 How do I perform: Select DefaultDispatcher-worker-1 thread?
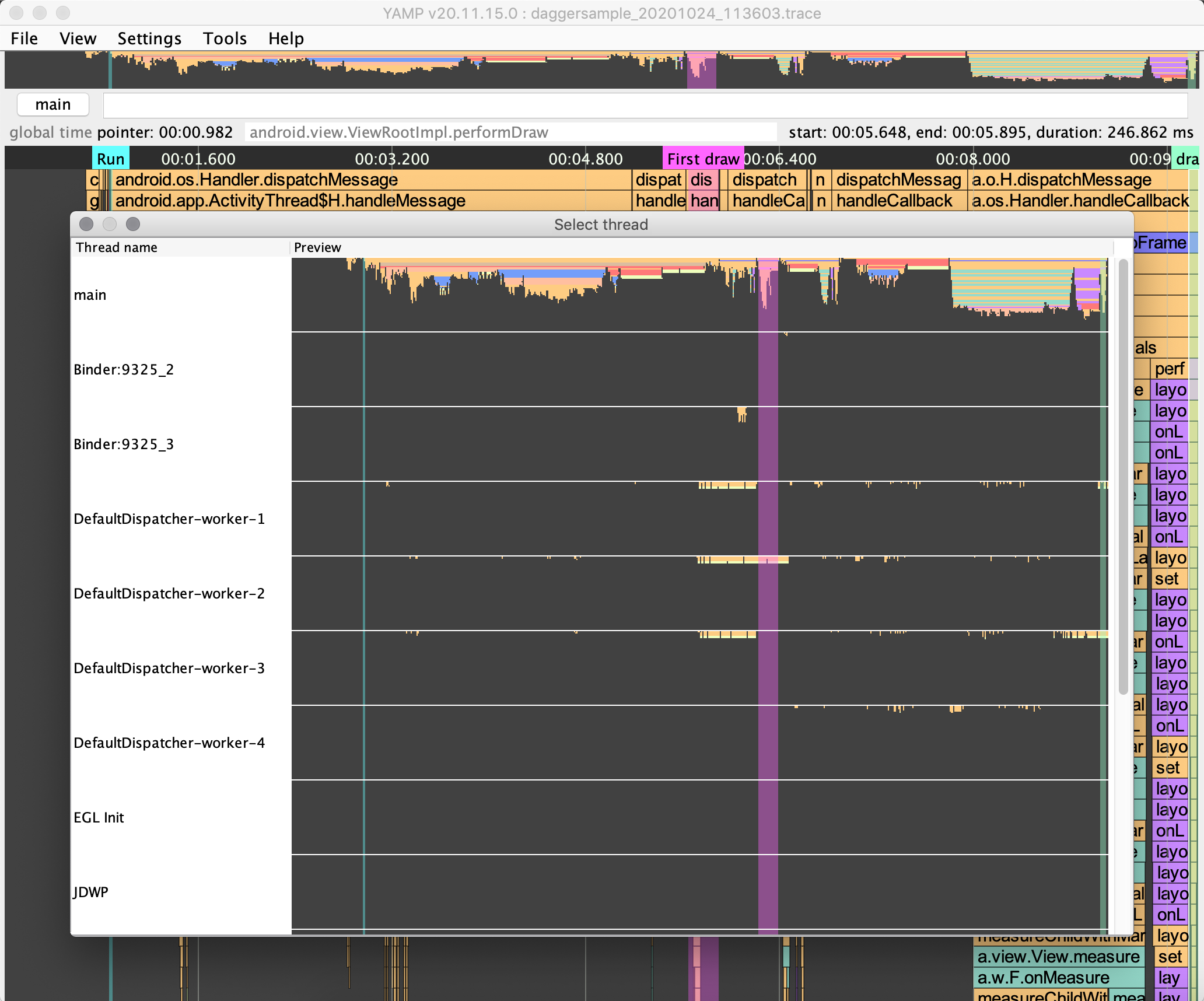169,519
